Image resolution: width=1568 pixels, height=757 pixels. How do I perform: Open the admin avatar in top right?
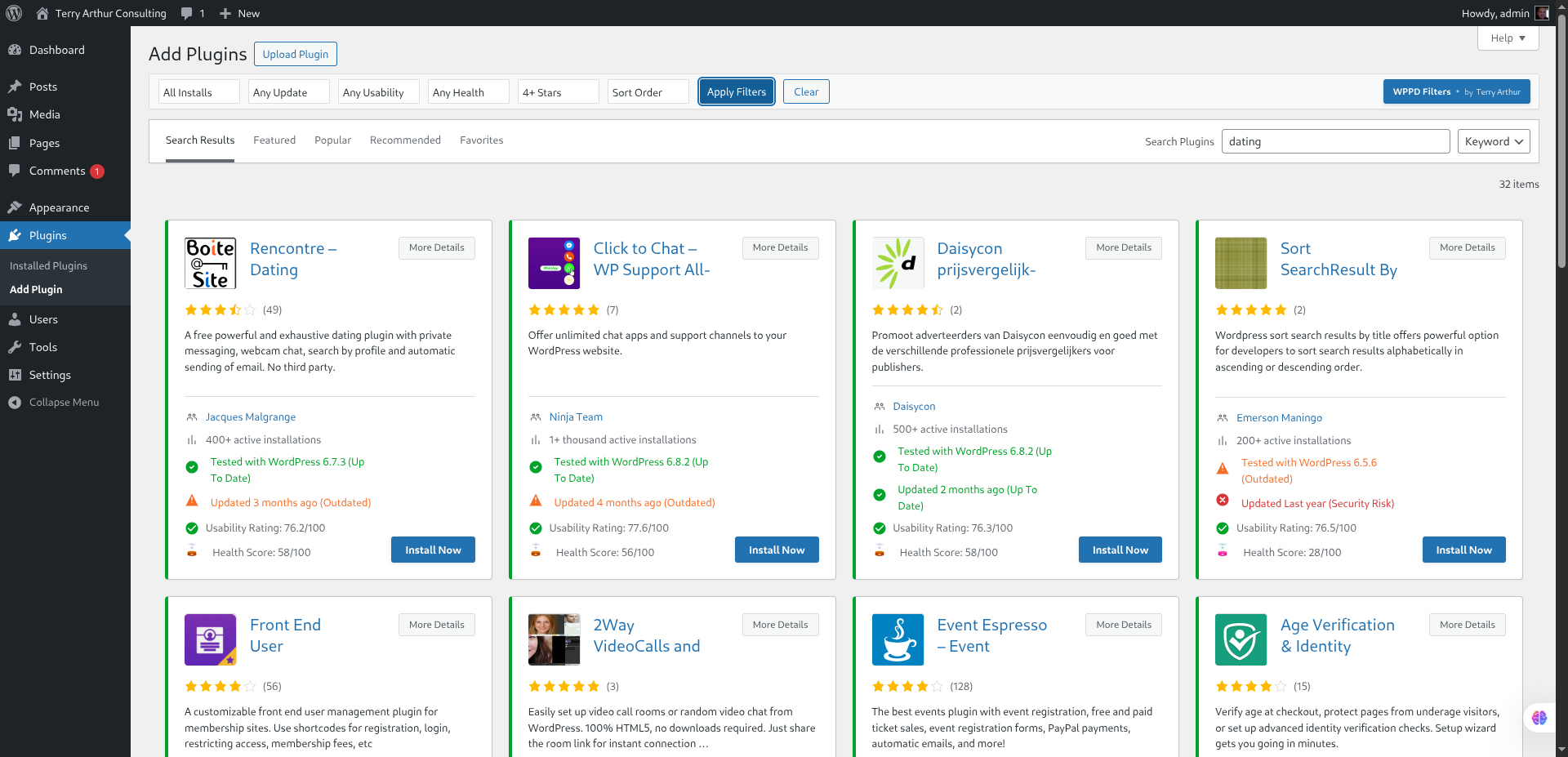[x=1542, y=13]
